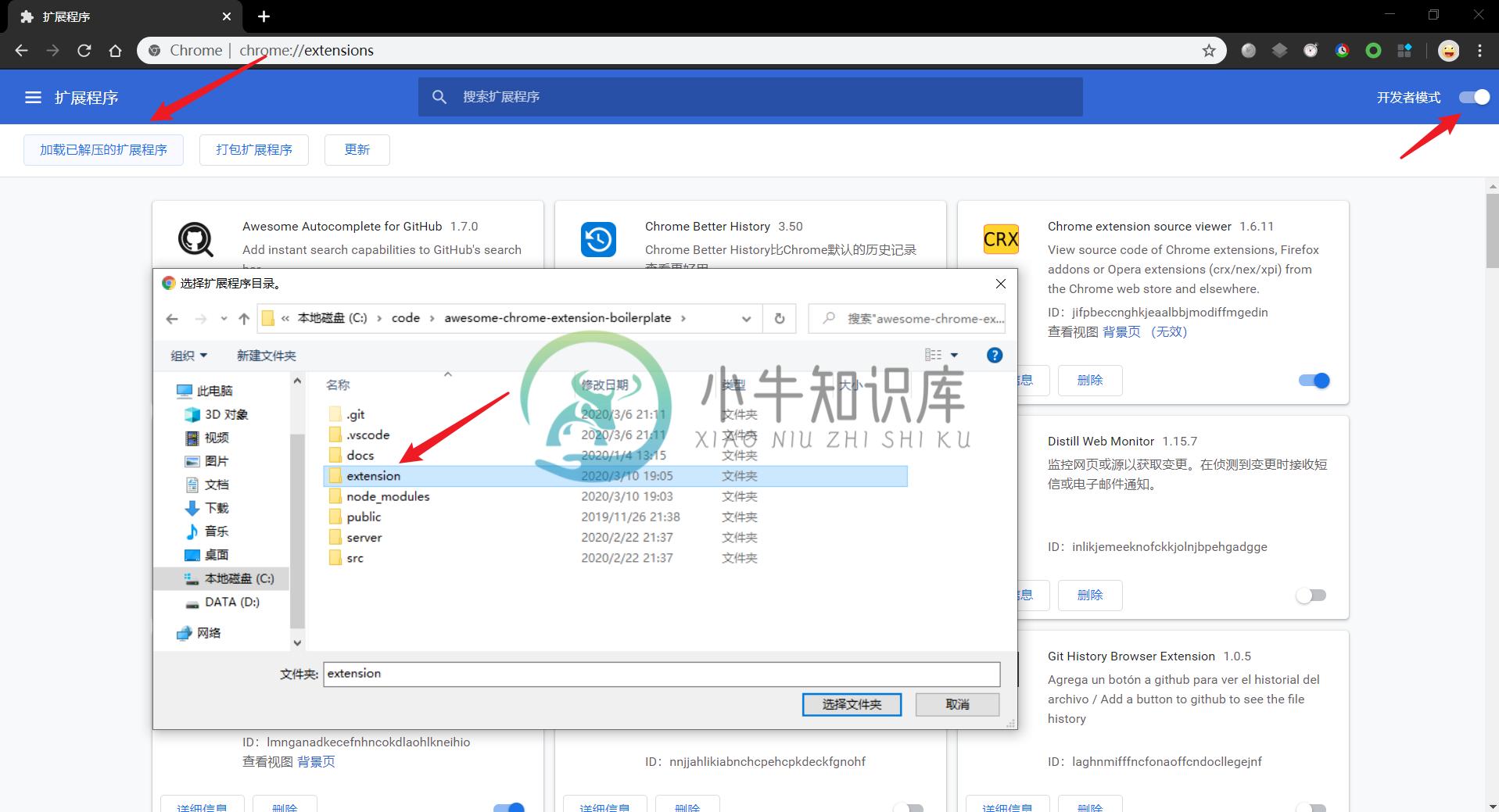Open the Chrome profile avatar
Screen dimensions: 1499x812
[1448, 51]
